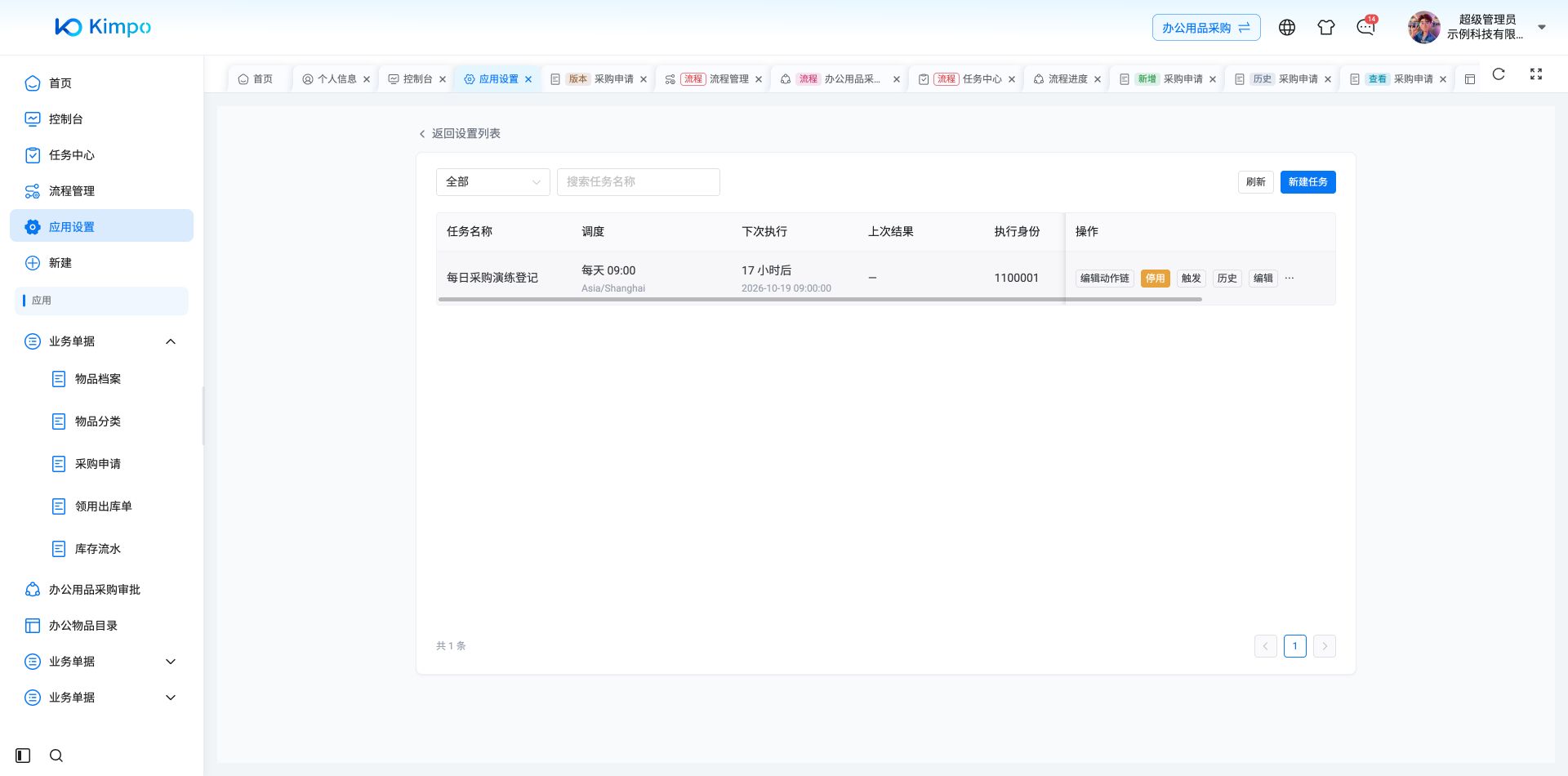Open the 办公用品采购 app switcher
Viewport: 1568px width, 776px height.
click(1206, 28)
